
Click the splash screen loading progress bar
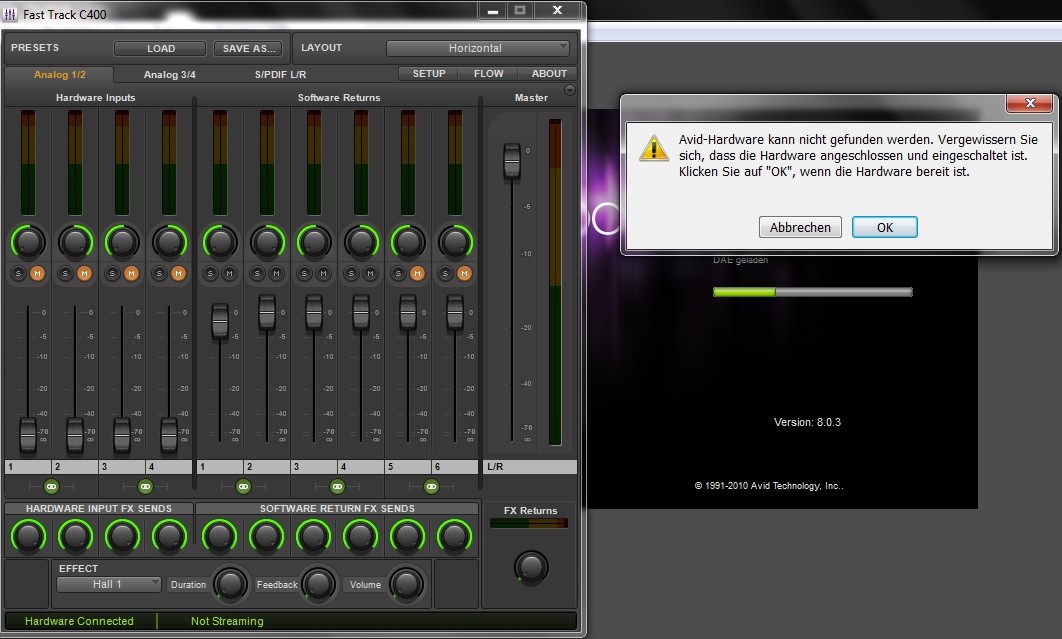[813, 292]
